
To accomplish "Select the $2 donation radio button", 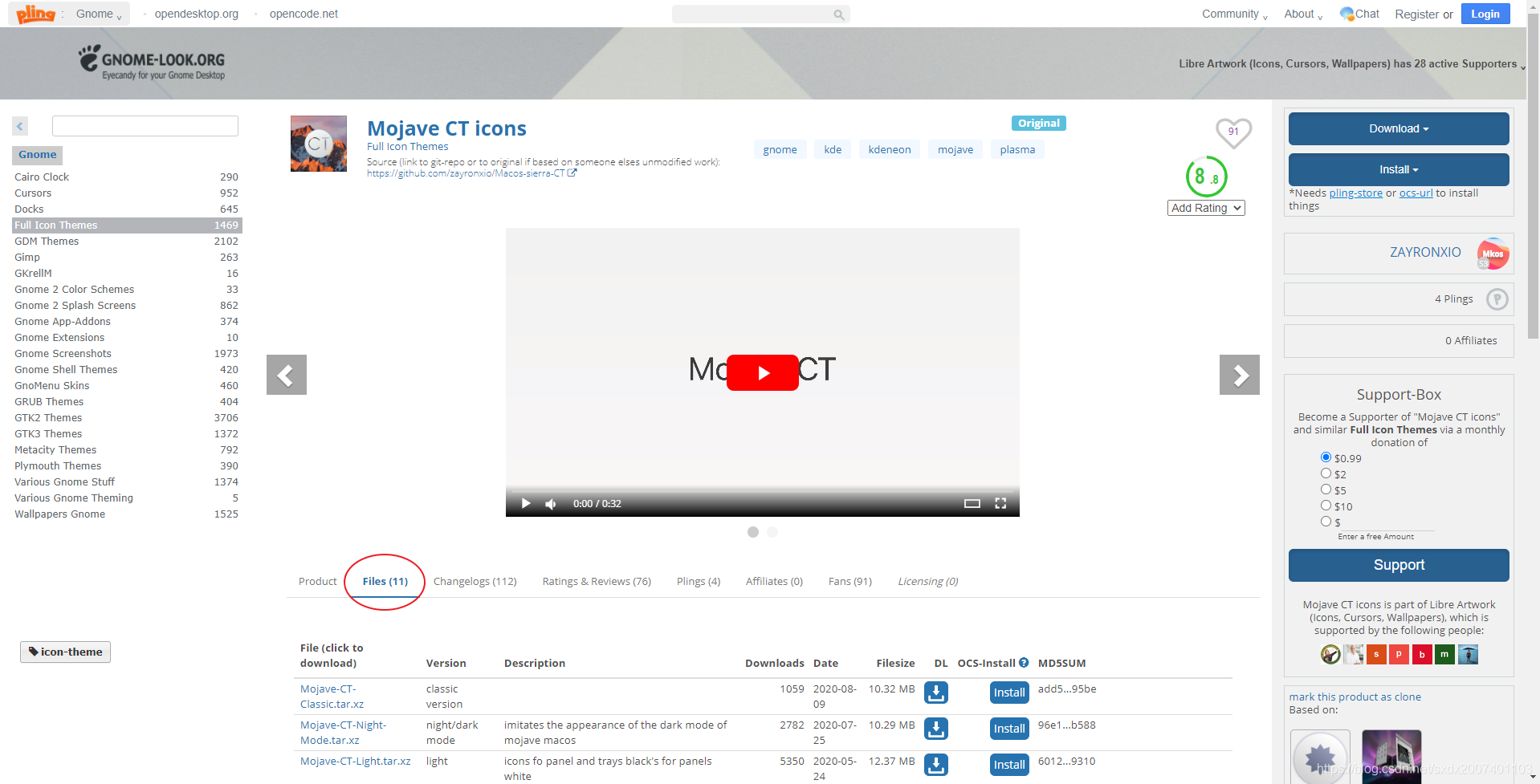I will (x=1326, y=473).
